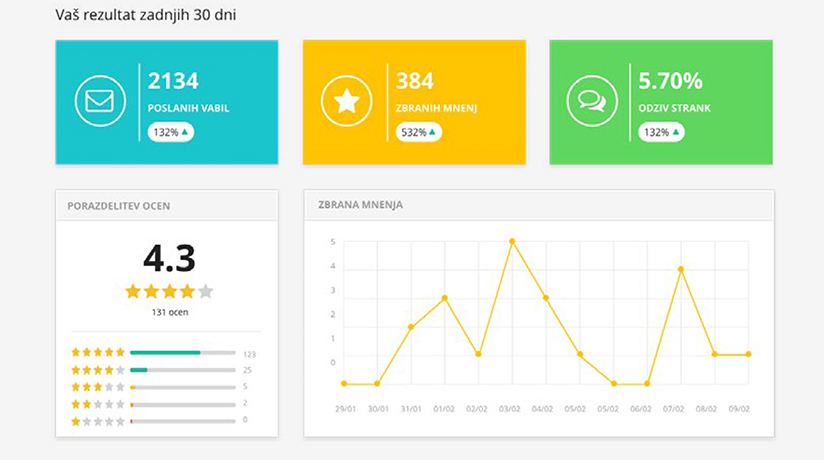Click the four-star progress bar with count 25
Viewport: 824px width, 460px height.
coord(183,370)
